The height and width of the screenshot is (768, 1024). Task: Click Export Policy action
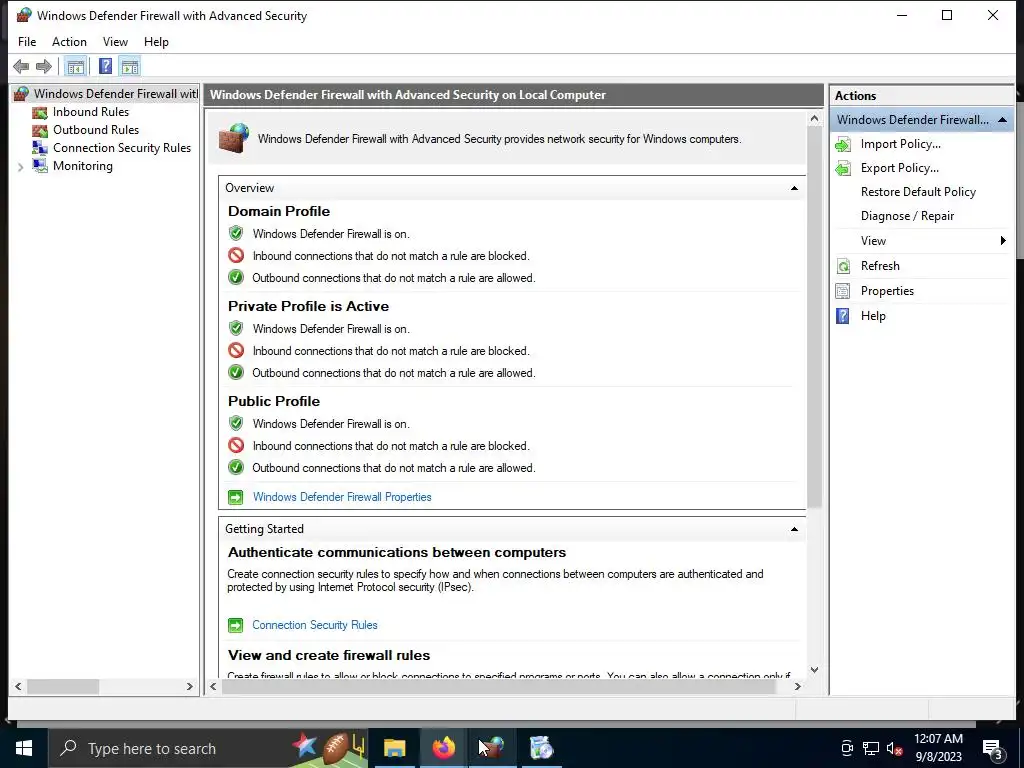pos(900,168)
